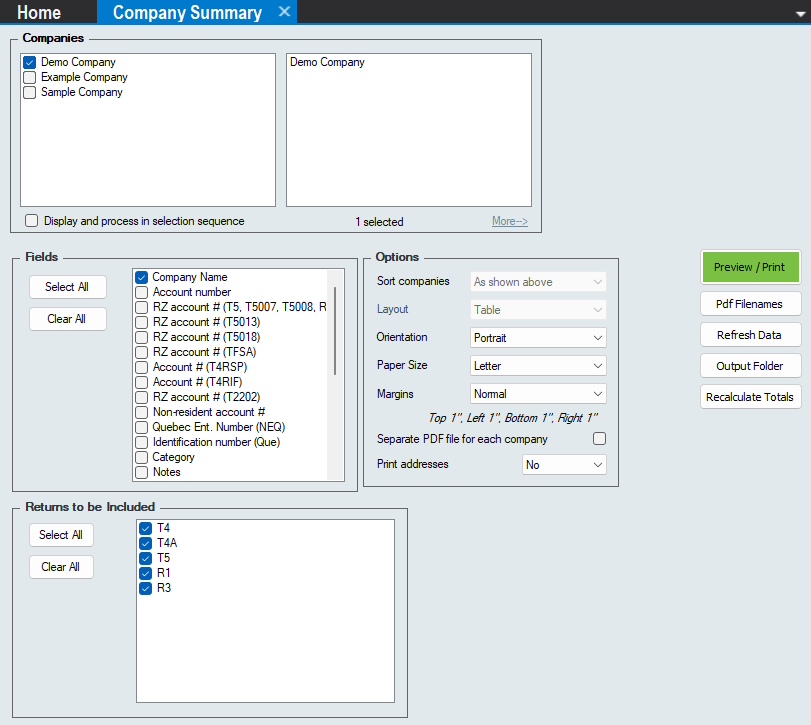Open the tab list dropdown arrow

point(799,13)
